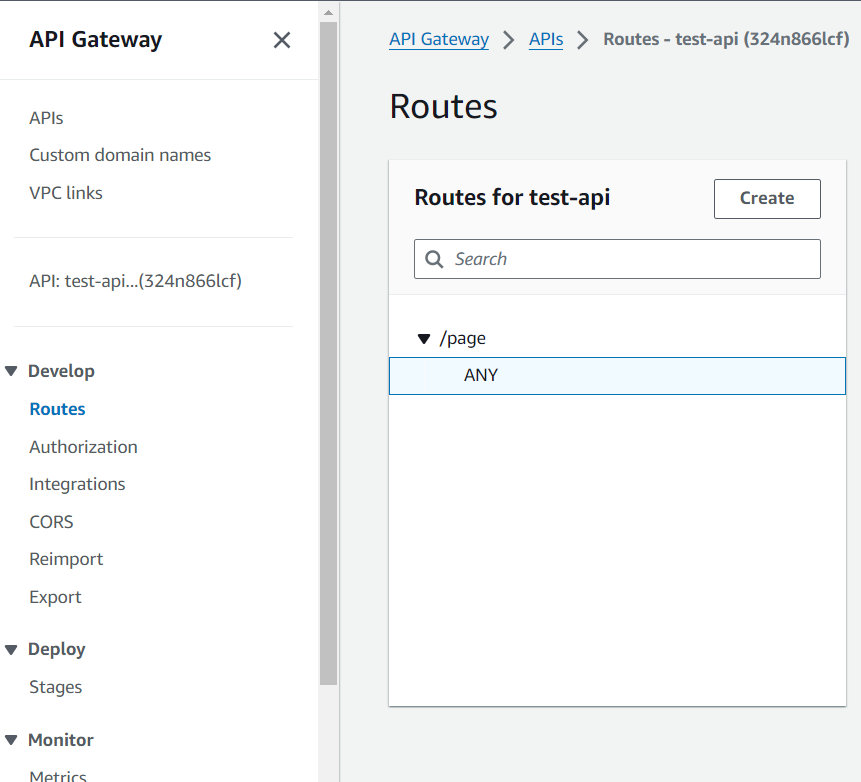This screenshot has height=782, width=861.
Task: Open VPC links page
Action: coord(66,193)
